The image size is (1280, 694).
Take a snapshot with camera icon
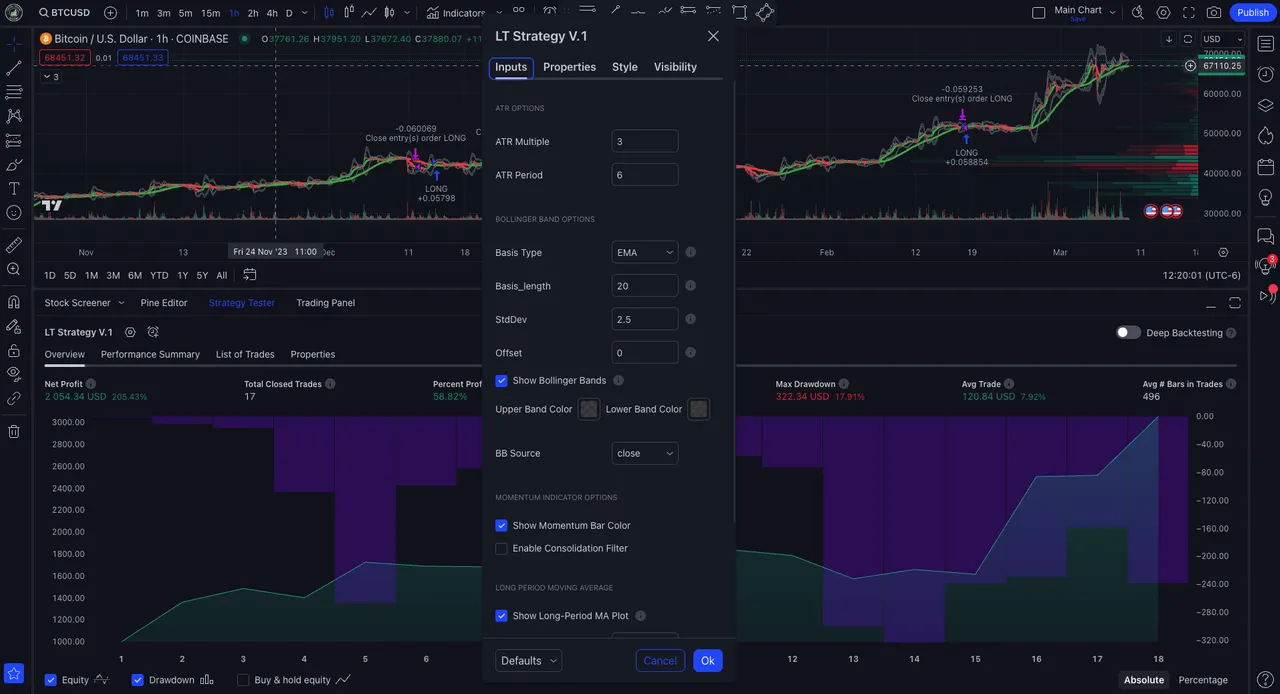1213,13
